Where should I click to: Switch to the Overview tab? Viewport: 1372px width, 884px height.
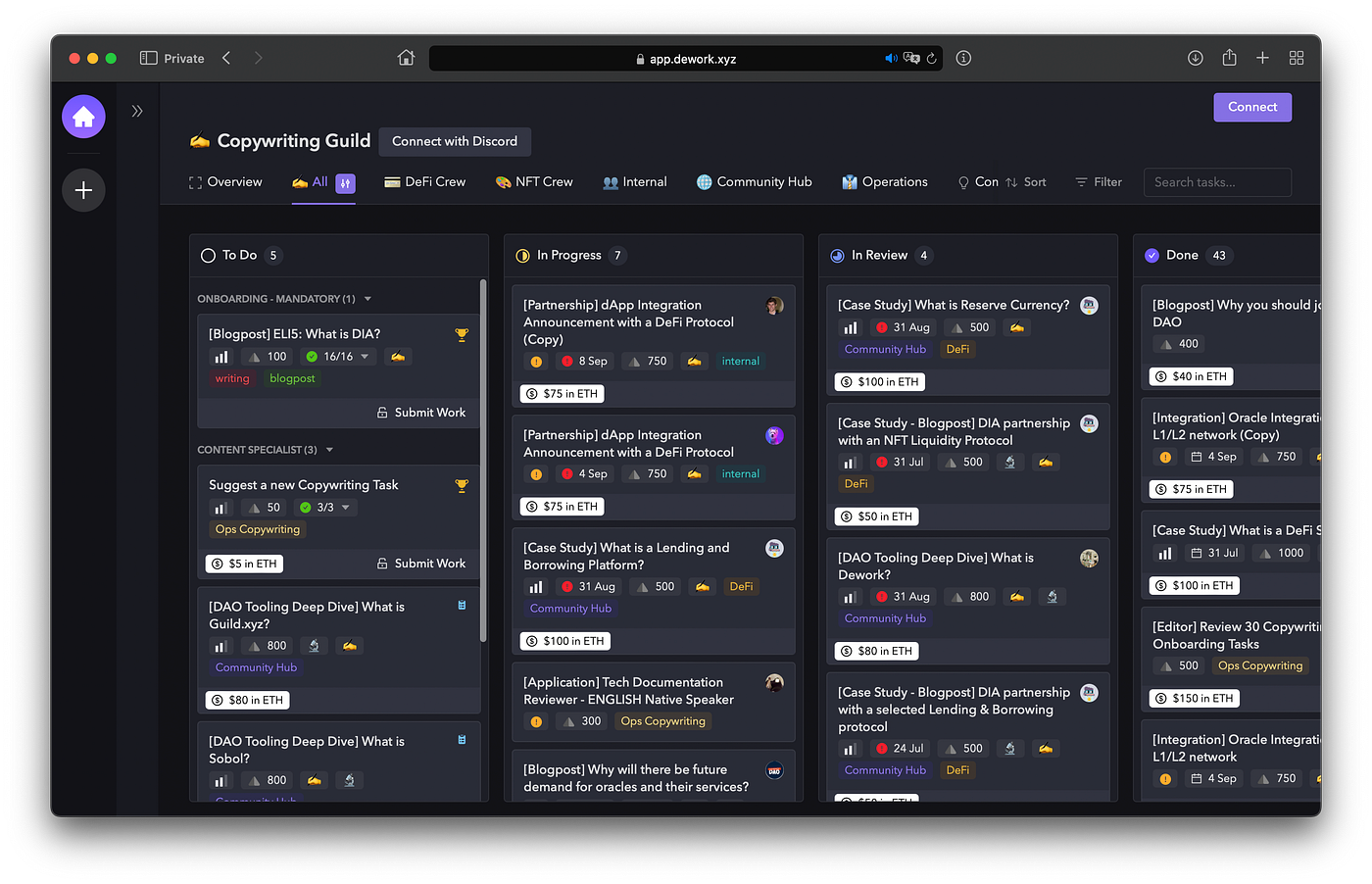point(225,182)
